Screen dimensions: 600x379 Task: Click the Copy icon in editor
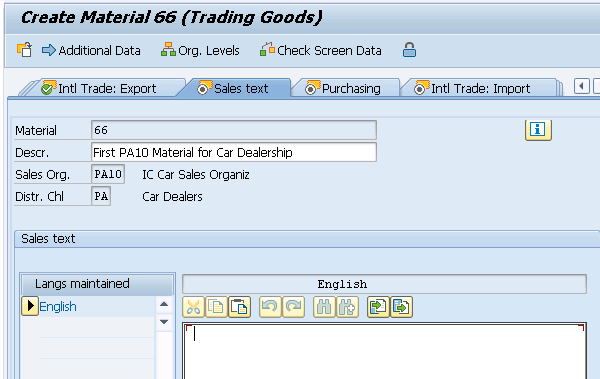[x=216, y=307]
